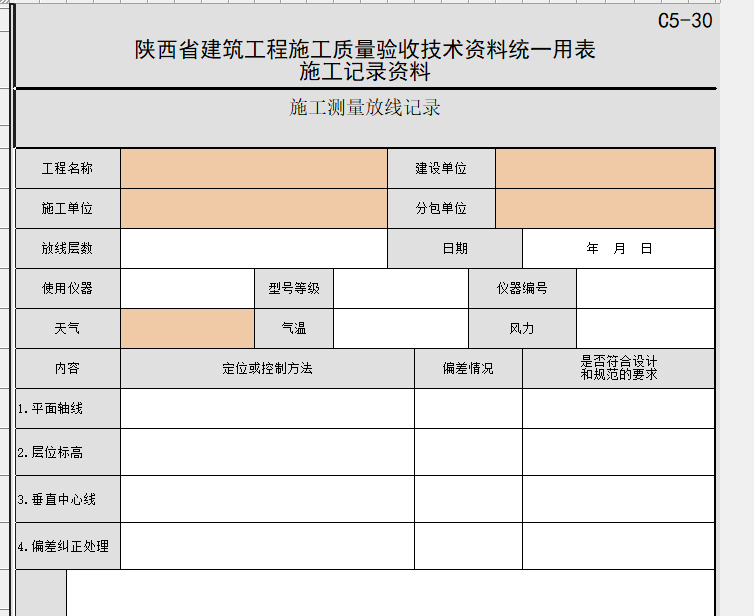
Task: Click the empty cell beside 放线层数
Action: point(253,249)
